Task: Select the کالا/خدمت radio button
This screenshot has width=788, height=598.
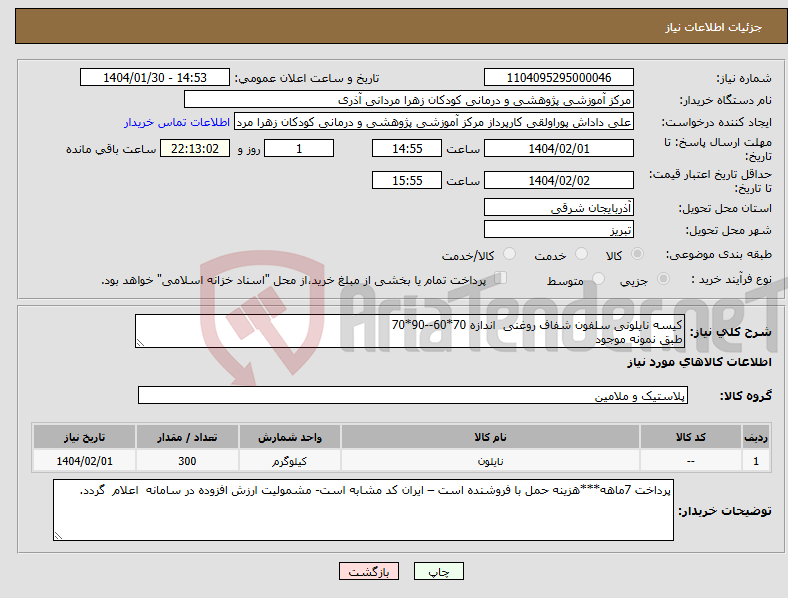Action: pos(509,254)
